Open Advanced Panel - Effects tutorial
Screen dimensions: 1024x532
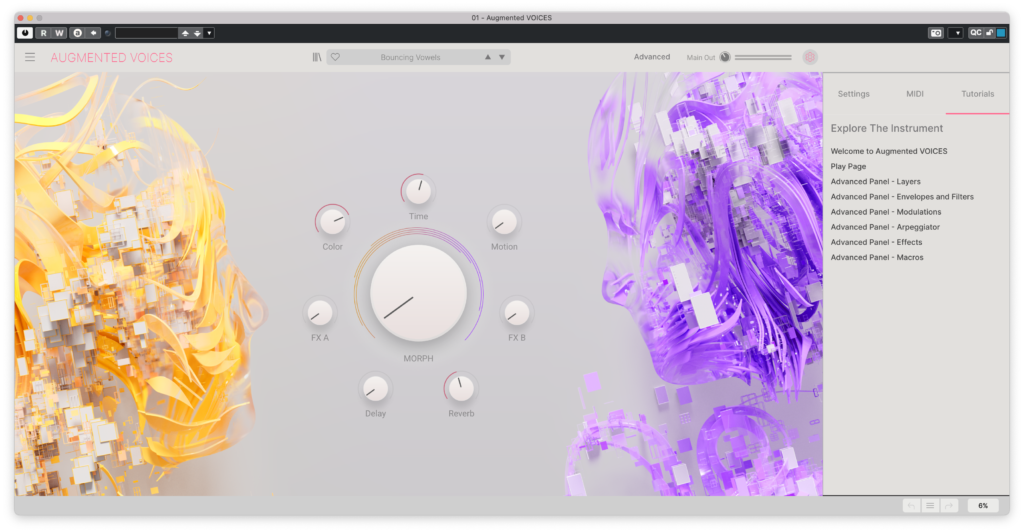click(x=876, y=242)
